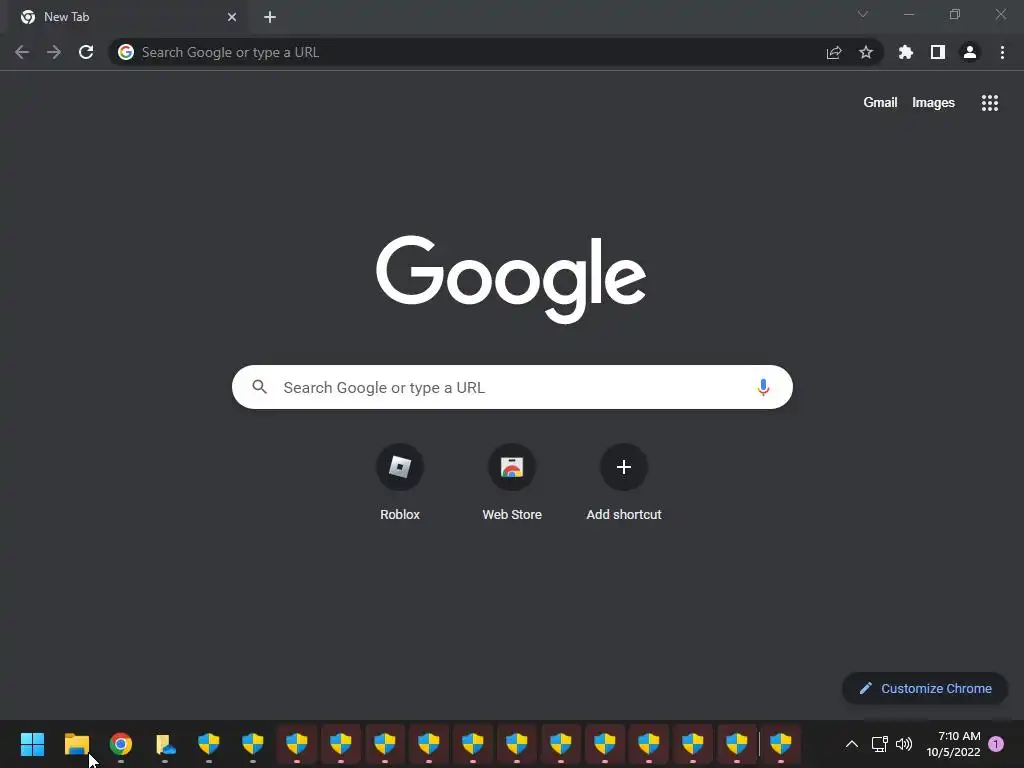Start voice search with microphone icon
This screenshot has width=1024, height=768.
click(763, 387)
